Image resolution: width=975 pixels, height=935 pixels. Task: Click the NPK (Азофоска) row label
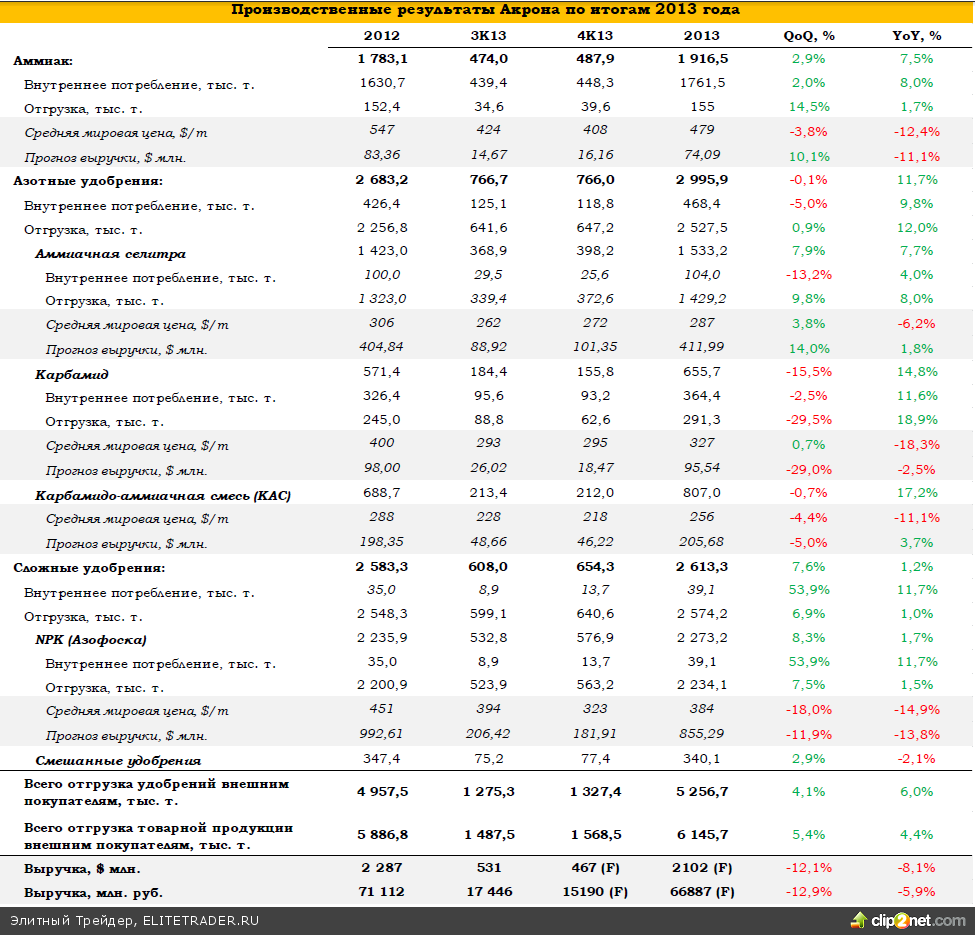(x=91, y=640)
